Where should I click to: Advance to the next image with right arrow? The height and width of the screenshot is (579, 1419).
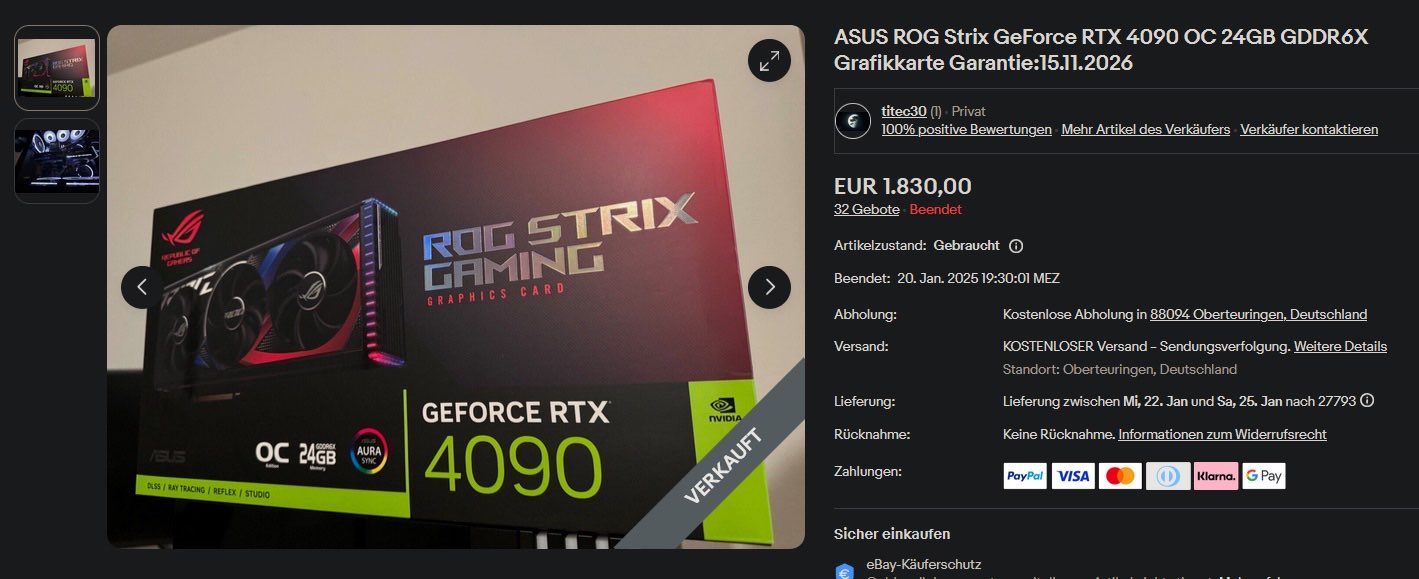(769, 288)
